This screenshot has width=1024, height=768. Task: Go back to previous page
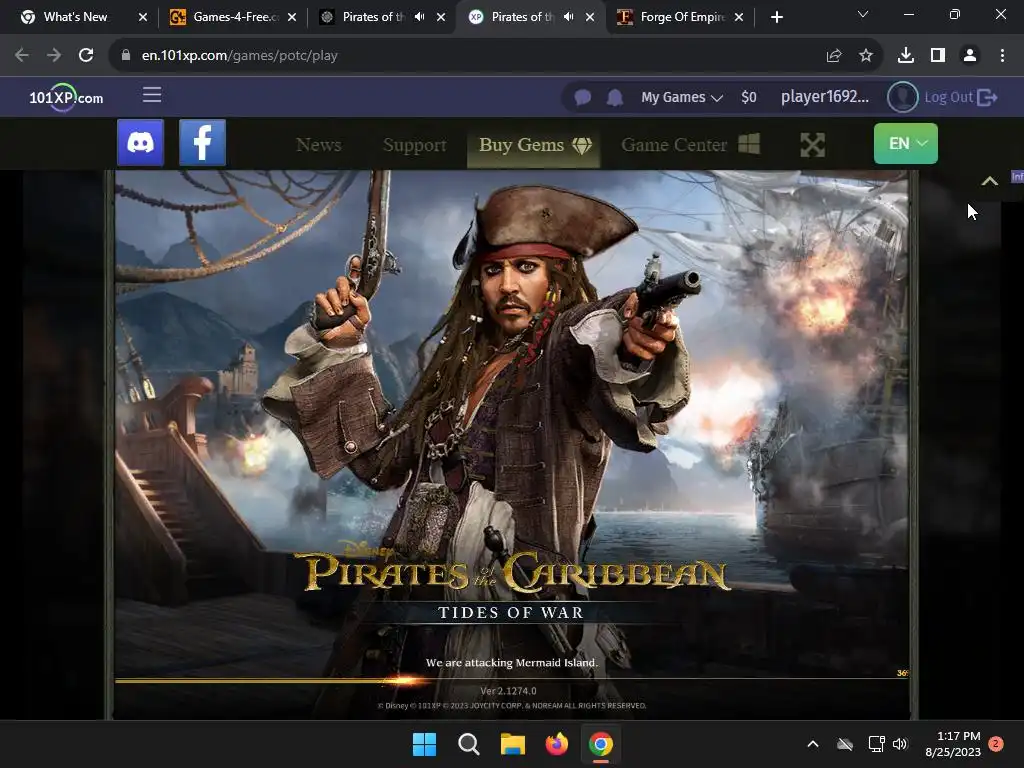22,56
